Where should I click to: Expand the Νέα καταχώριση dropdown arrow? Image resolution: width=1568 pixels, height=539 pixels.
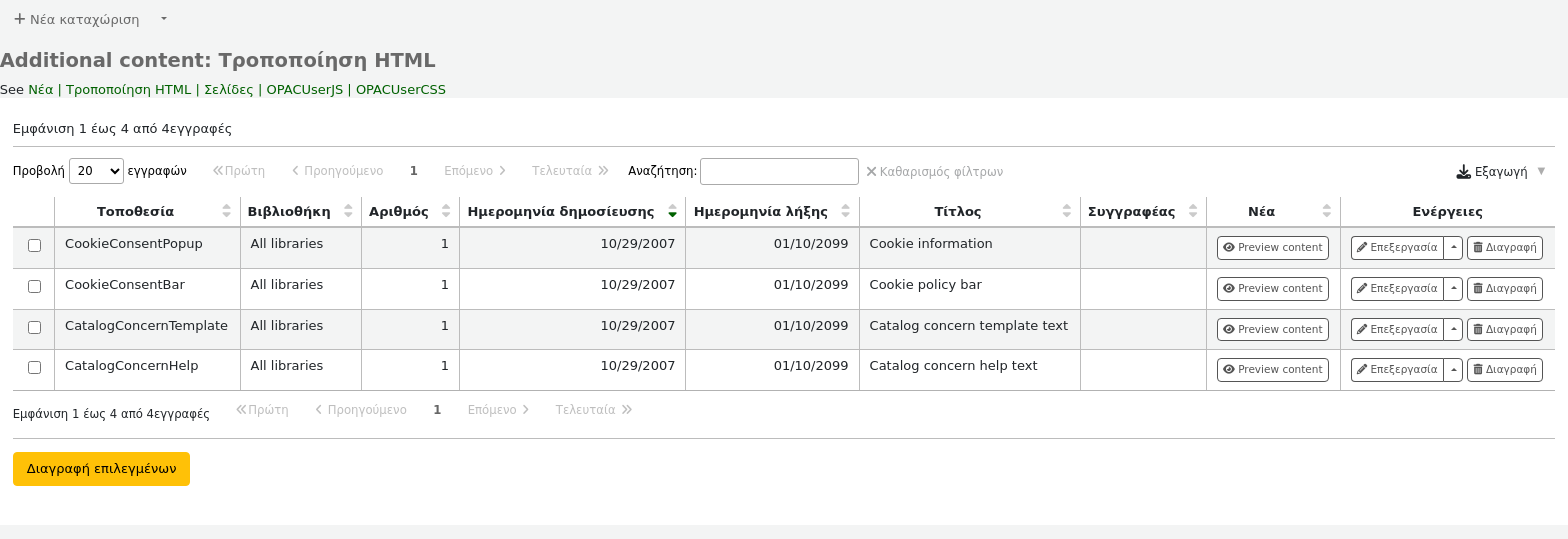(x=164, y=19)
